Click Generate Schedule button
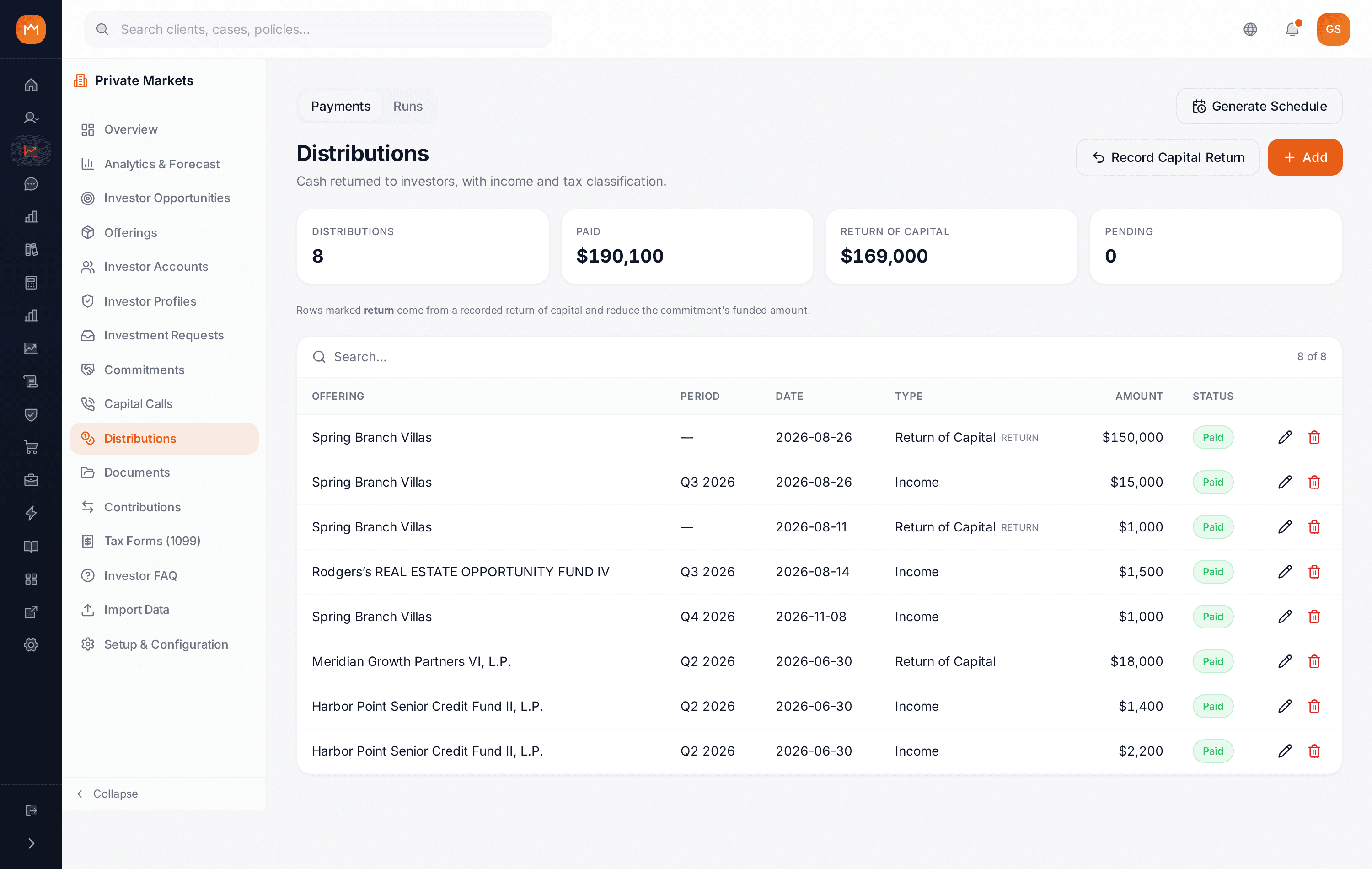Screen dimensions: 1372x869 [1259, 106]
